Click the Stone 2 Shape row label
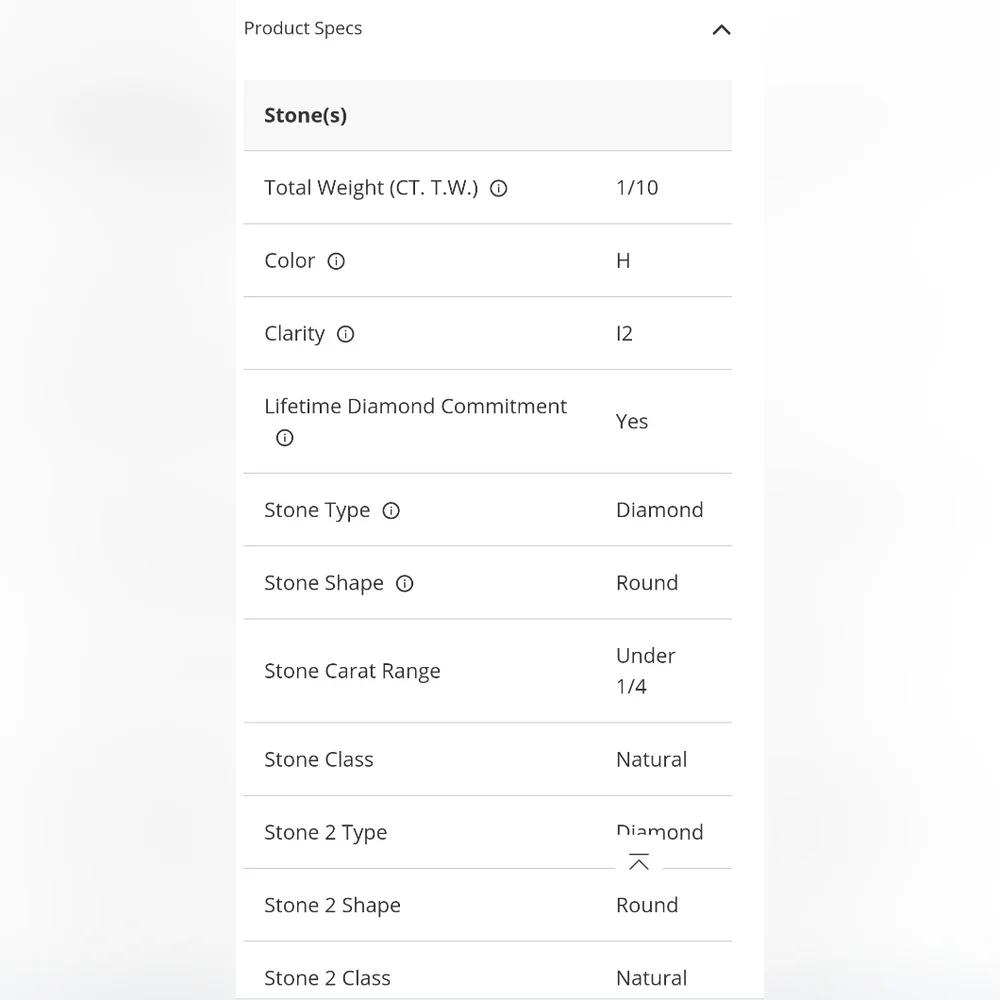 click(332, 905)
